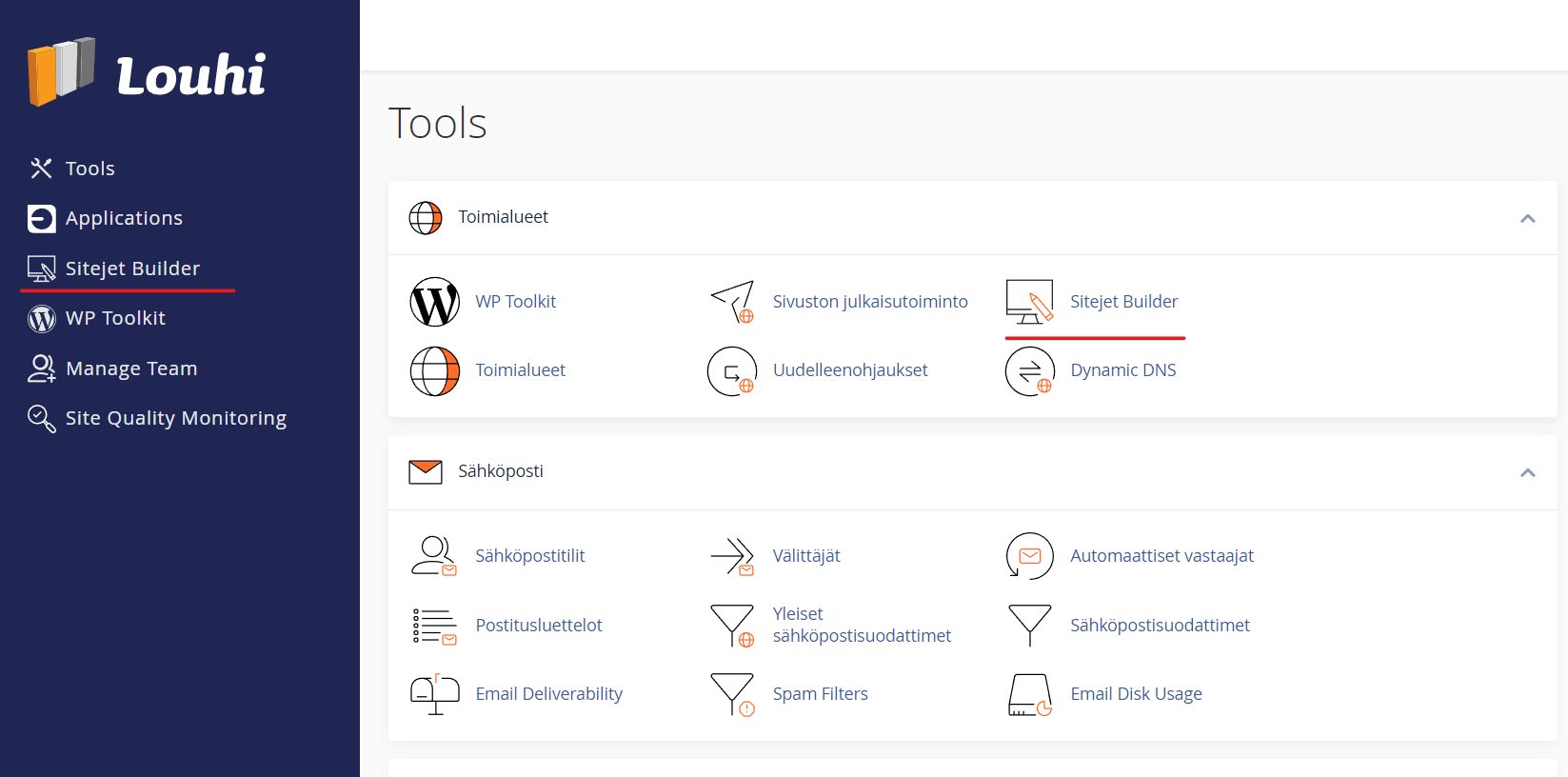Open the Sivuston julkaisutoiminto paper plane icon
This screenshot has height=777, width=1568.
(732, 302)
